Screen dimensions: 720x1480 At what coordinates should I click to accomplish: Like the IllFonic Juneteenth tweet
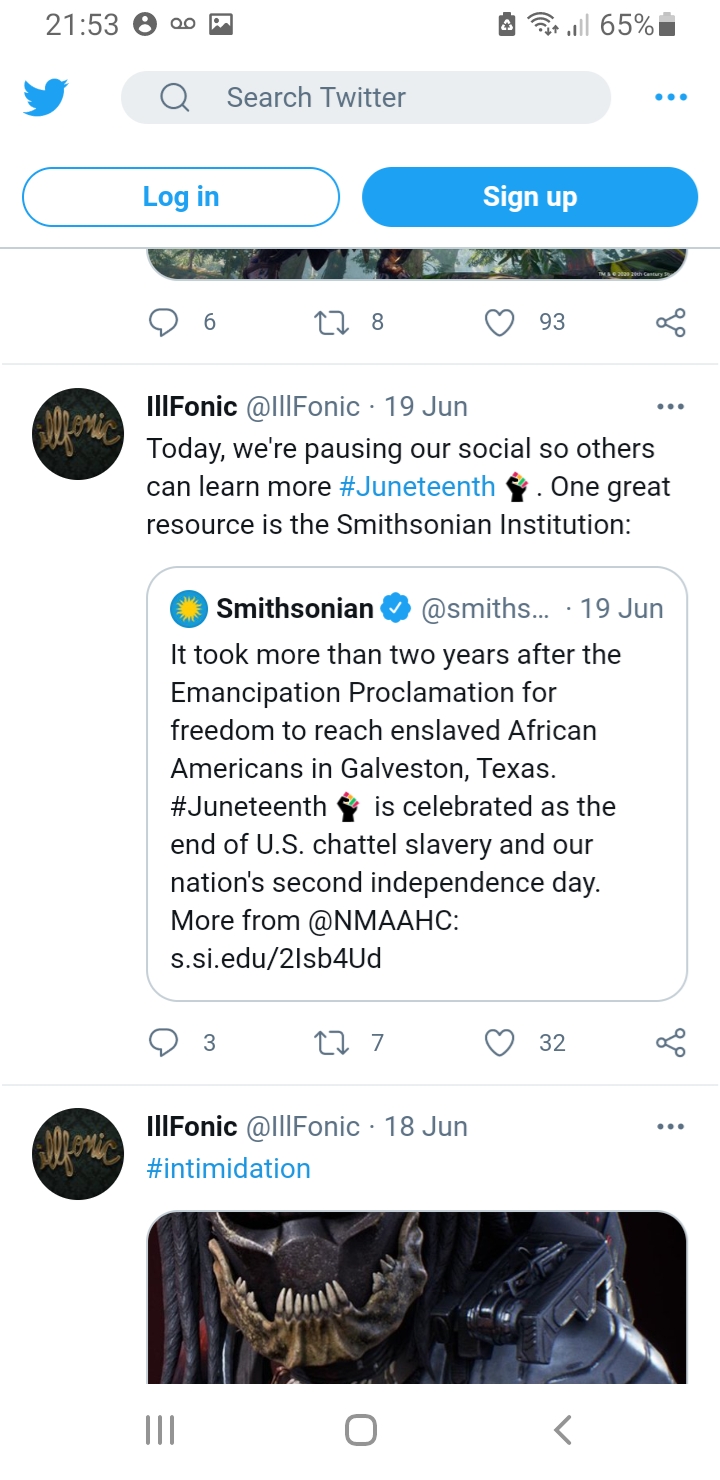click(498, 1042)
